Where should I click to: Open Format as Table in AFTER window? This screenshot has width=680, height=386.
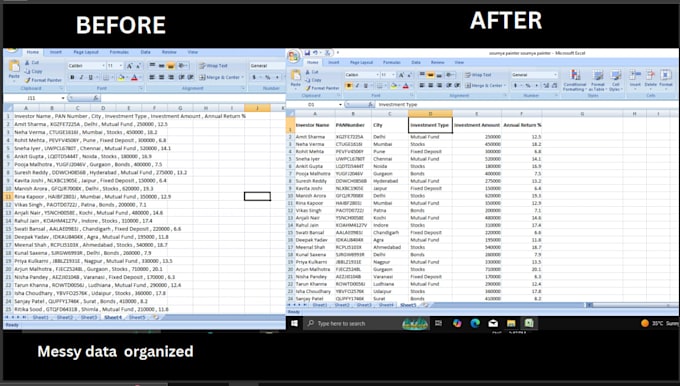(598, 80)
